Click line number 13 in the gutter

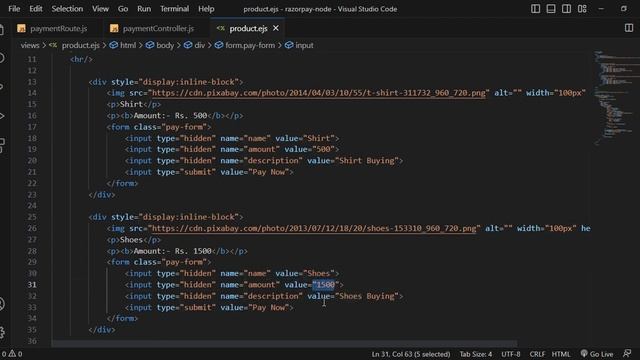coord(32,82)
